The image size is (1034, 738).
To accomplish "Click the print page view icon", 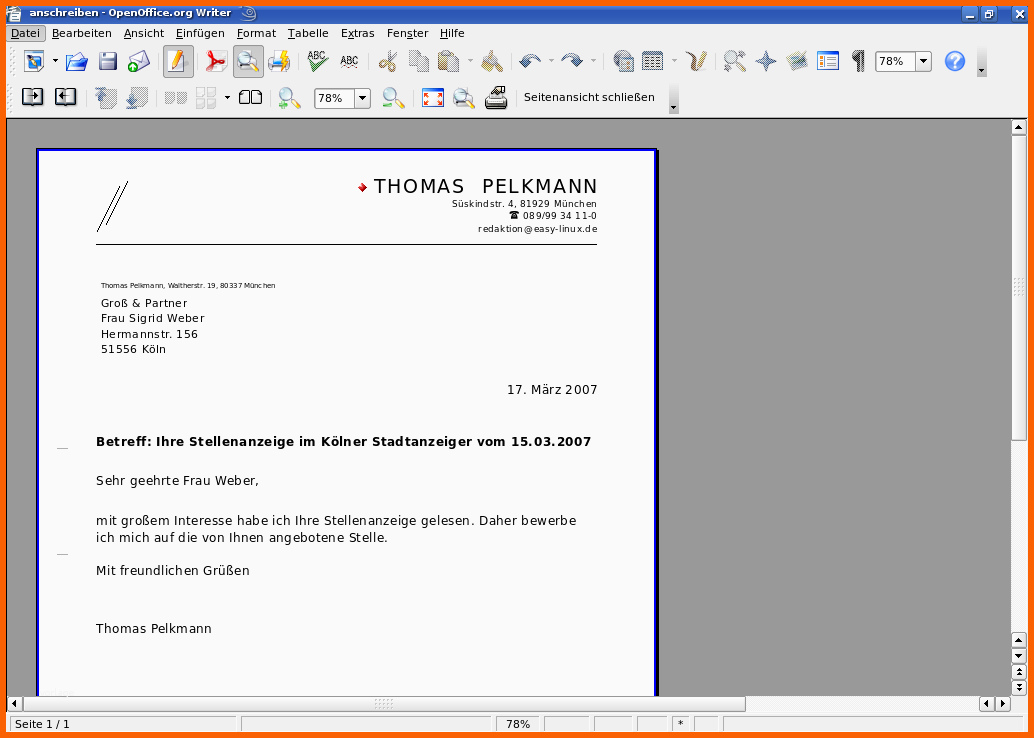I will tap(496, 98).
